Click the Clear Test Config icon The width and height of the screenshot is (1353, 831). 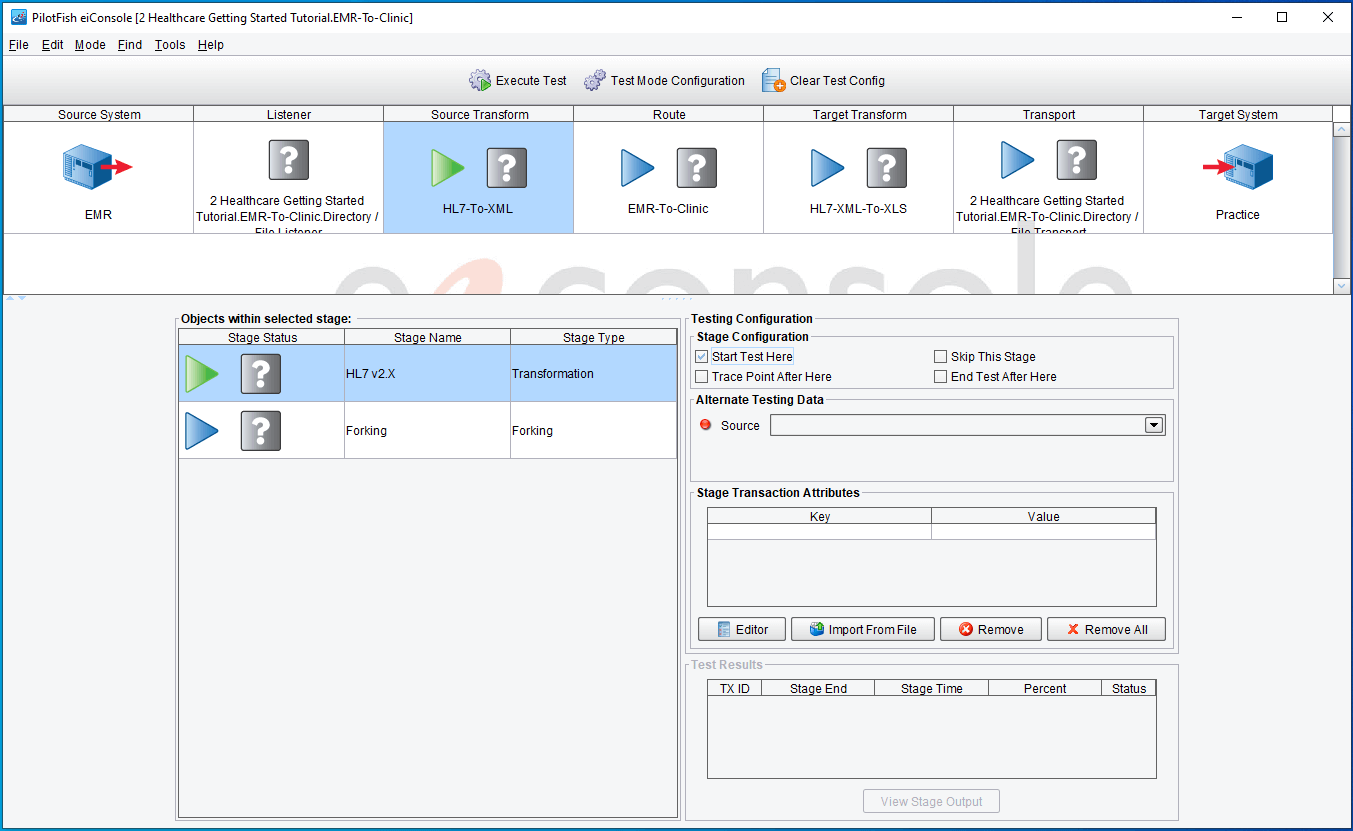click(772, 80)
